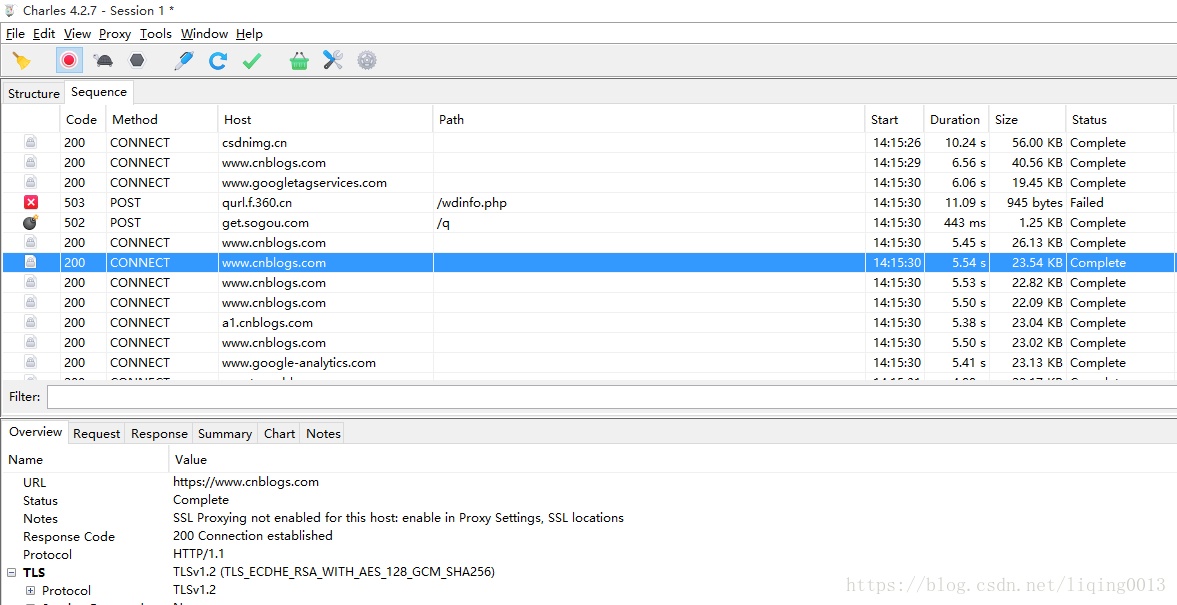The width and height of the screenshot is (1177, 605).
Task: Expand the Protocol node under TLS
Action: click(x=30, y=590)
